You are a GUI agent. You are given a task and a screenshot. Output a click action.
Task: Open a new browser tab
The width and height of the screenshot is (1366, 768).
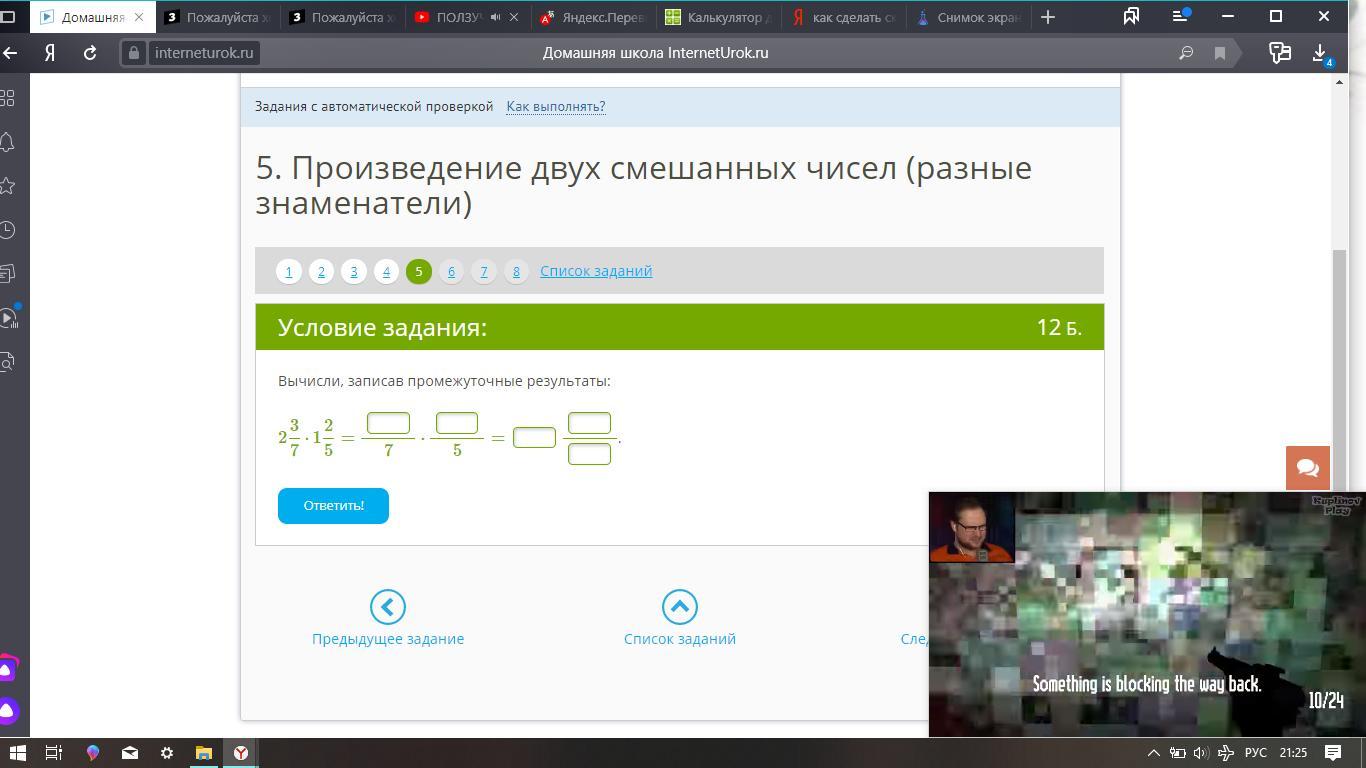1048,17
